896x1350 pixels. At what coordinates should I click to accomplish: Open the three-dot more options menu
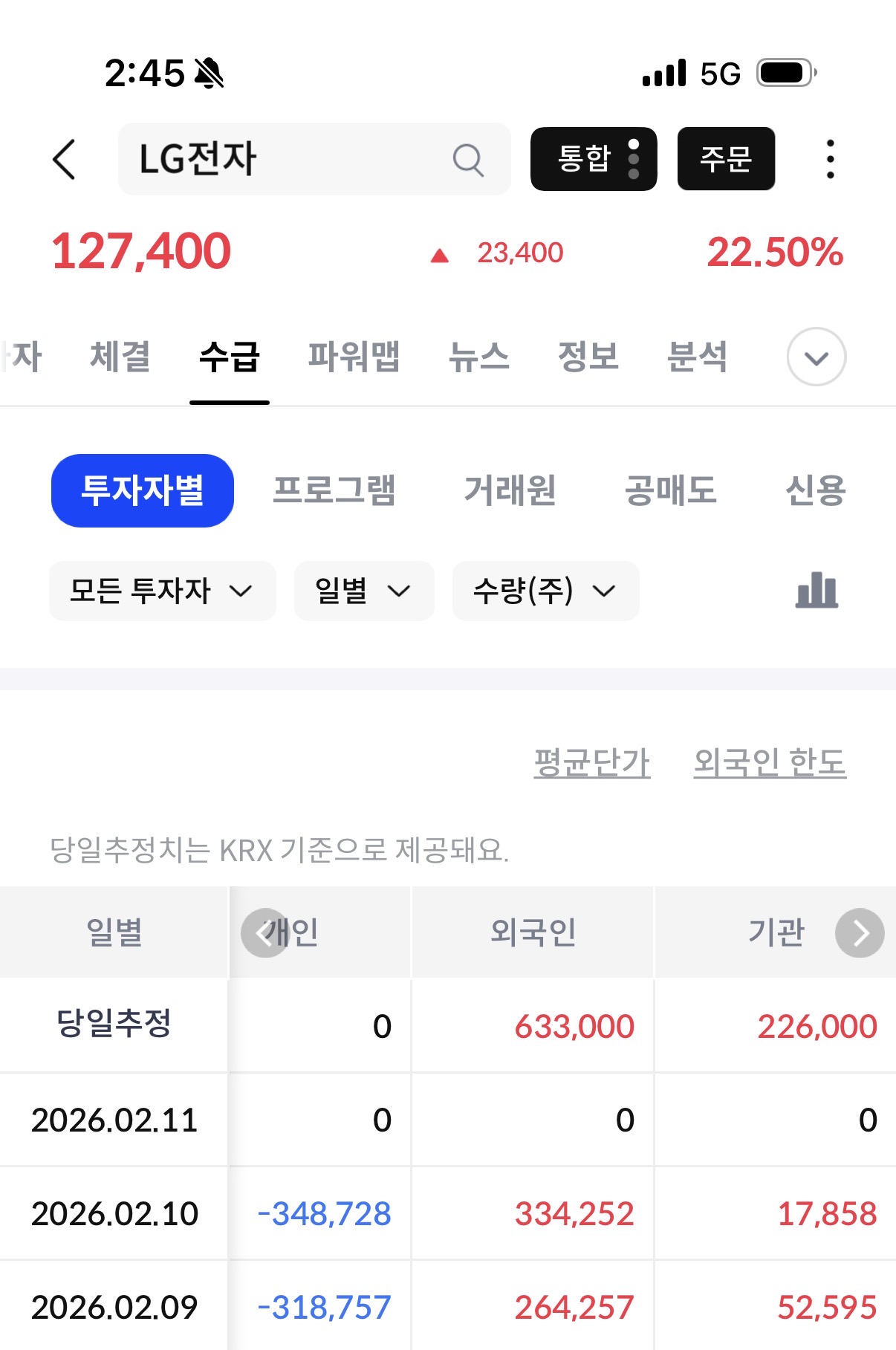(x=830, y=159)
